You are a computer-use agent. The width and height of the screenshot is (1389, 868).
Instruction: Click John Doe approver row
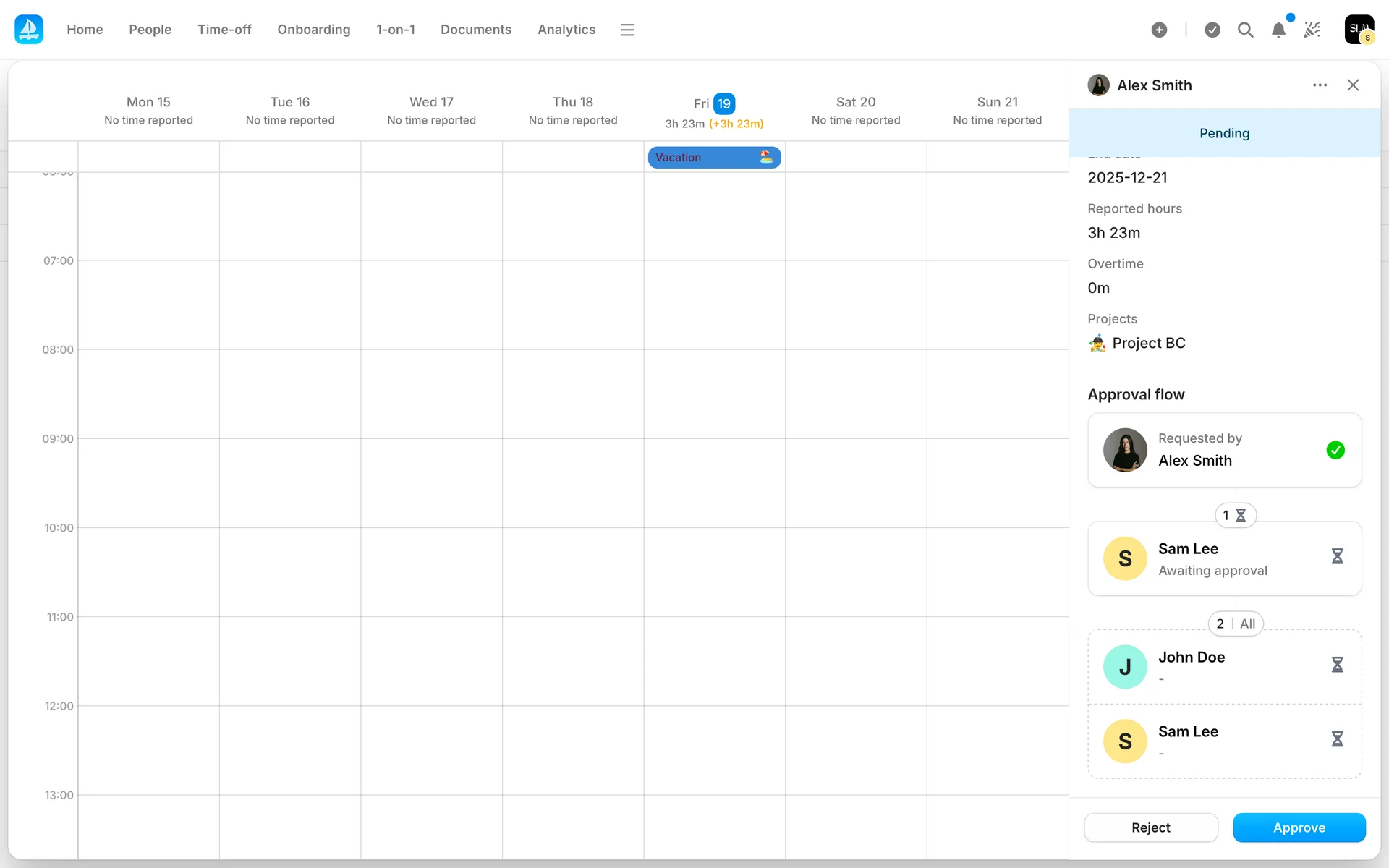click(x=1224, y=667)
